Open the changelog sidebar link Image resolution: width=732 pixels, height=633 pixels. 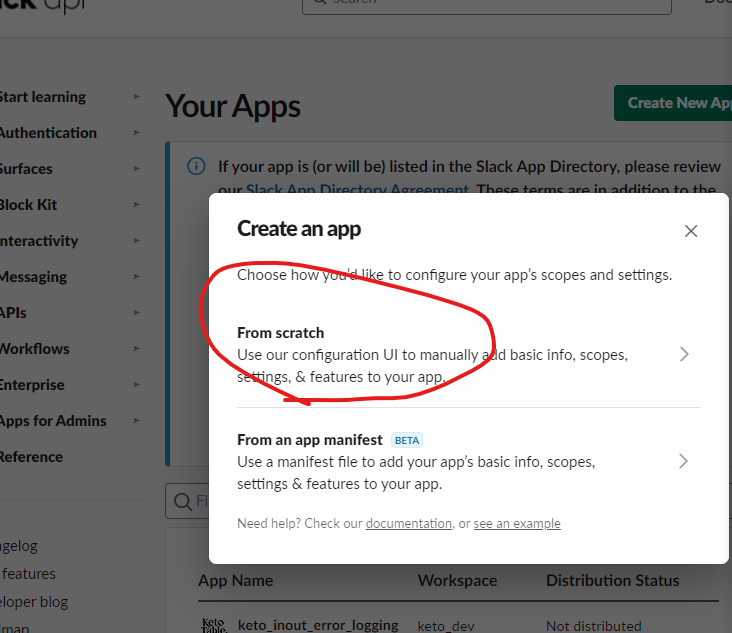19,546
